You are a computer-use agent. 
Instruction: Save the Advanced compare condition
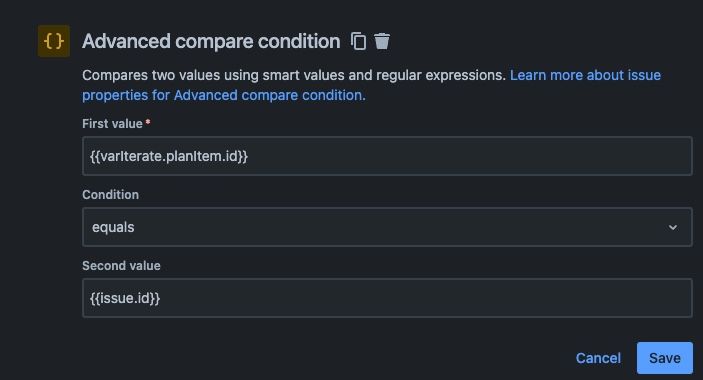(665, 358)
